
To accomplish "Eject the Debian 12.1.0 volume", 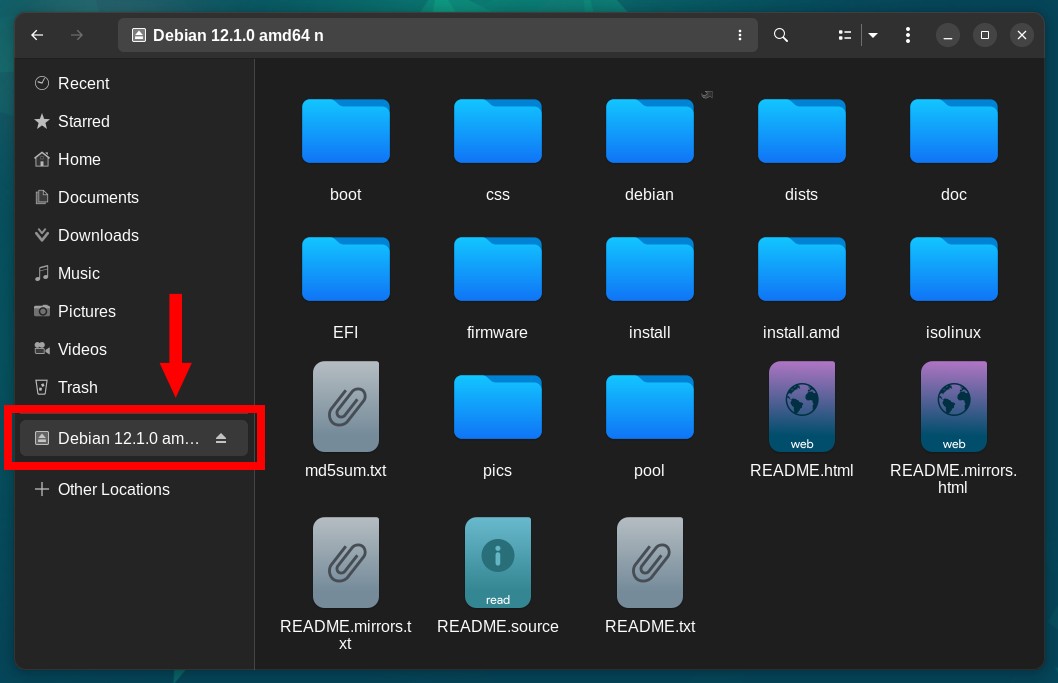I will pos(221,439).
